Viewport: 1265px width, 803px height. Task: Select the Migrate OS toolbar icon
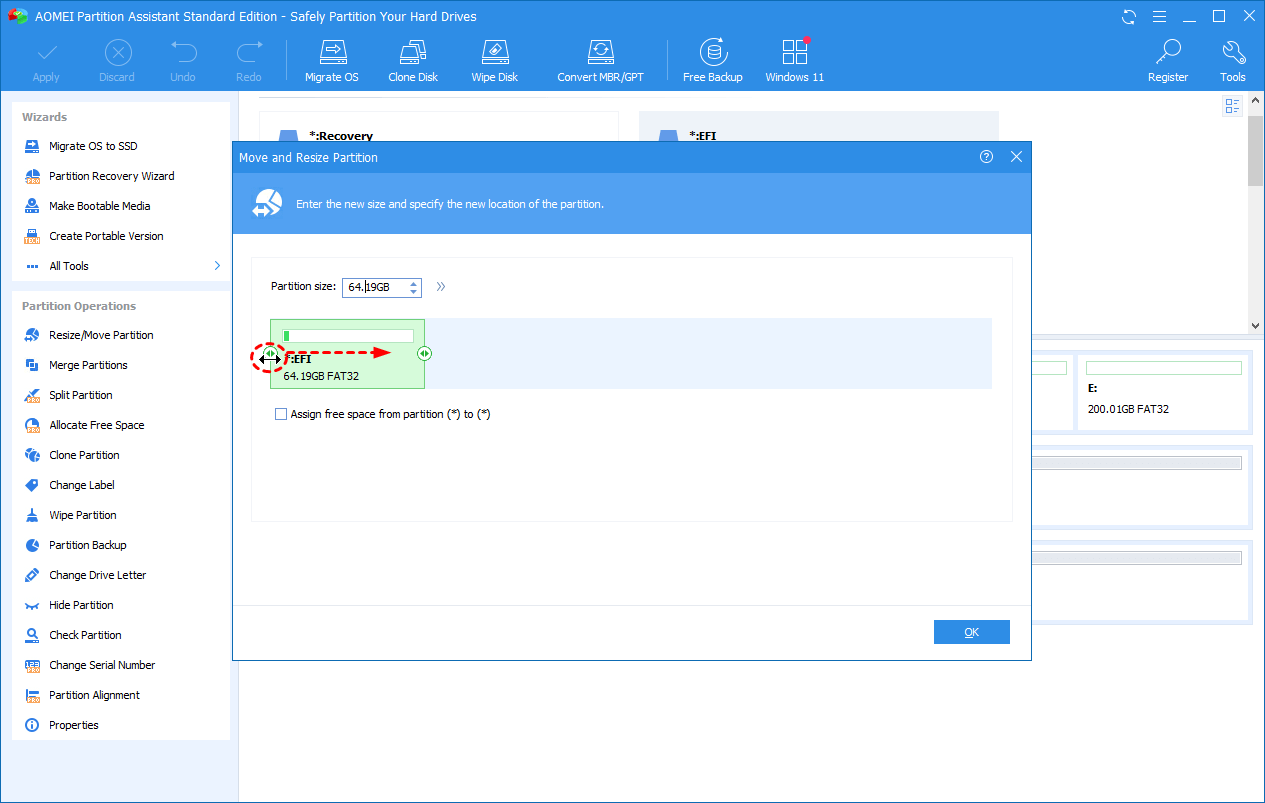pos(332,58)
